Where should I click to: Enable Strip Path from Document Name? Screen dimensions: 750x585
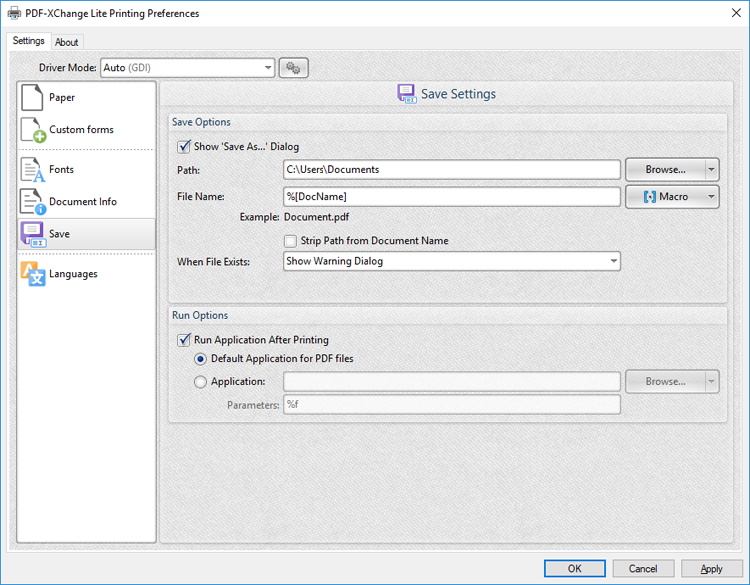(x=291, y=241)
